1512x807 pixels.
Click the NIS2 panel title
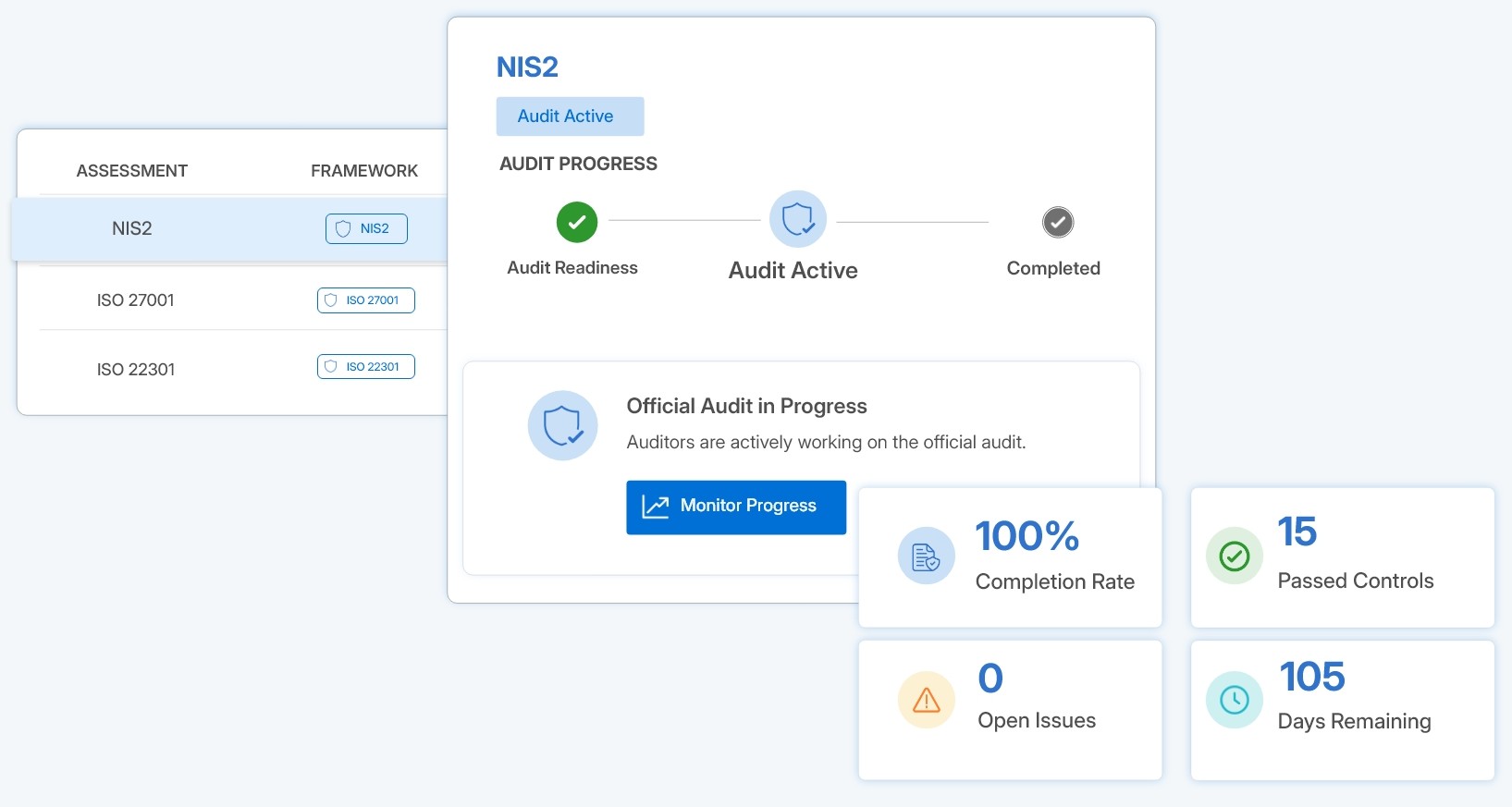click(x=527, y=67)
